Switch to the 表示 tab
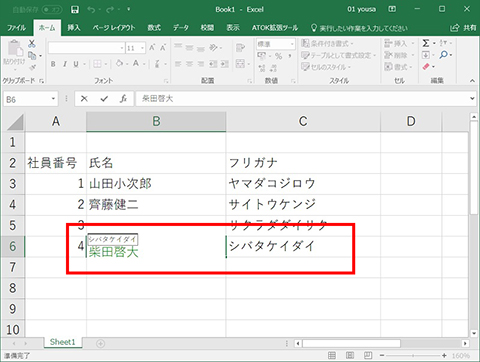This screenshot has height=362, width=480. 233,28
